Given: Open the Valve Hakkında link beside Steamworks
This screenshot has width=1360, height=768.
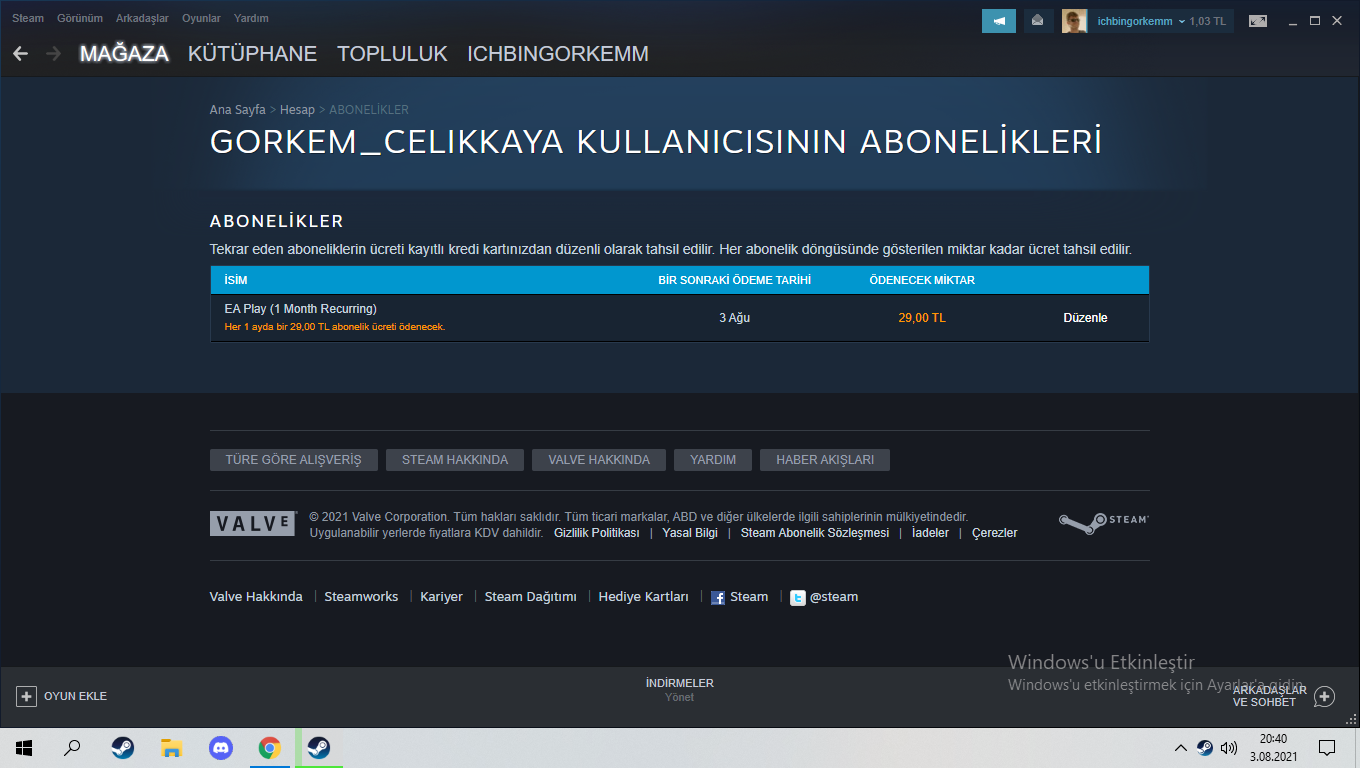Looking at the screenshot, I should [256, 597].
